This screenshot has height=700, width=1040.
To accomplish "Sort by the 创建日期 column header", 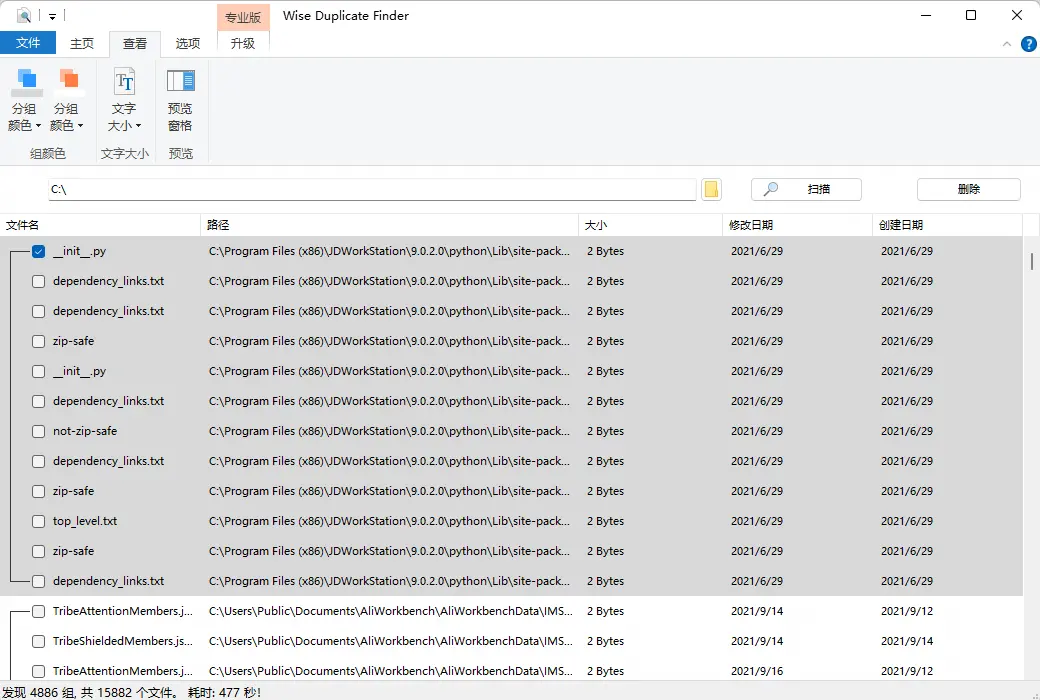I will click(x=947, y=225).
